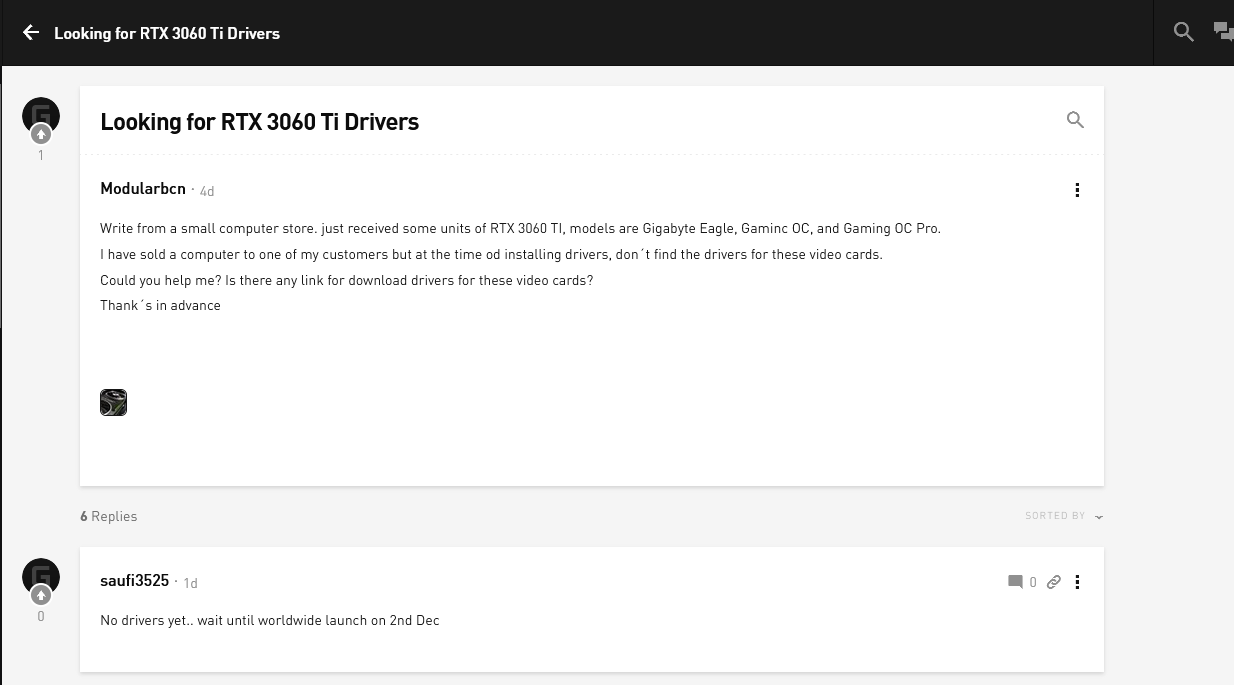Viewport: 1234px width, 685px height.
Task: Open Modularbcn user profile
Action: tap(143, 188)
